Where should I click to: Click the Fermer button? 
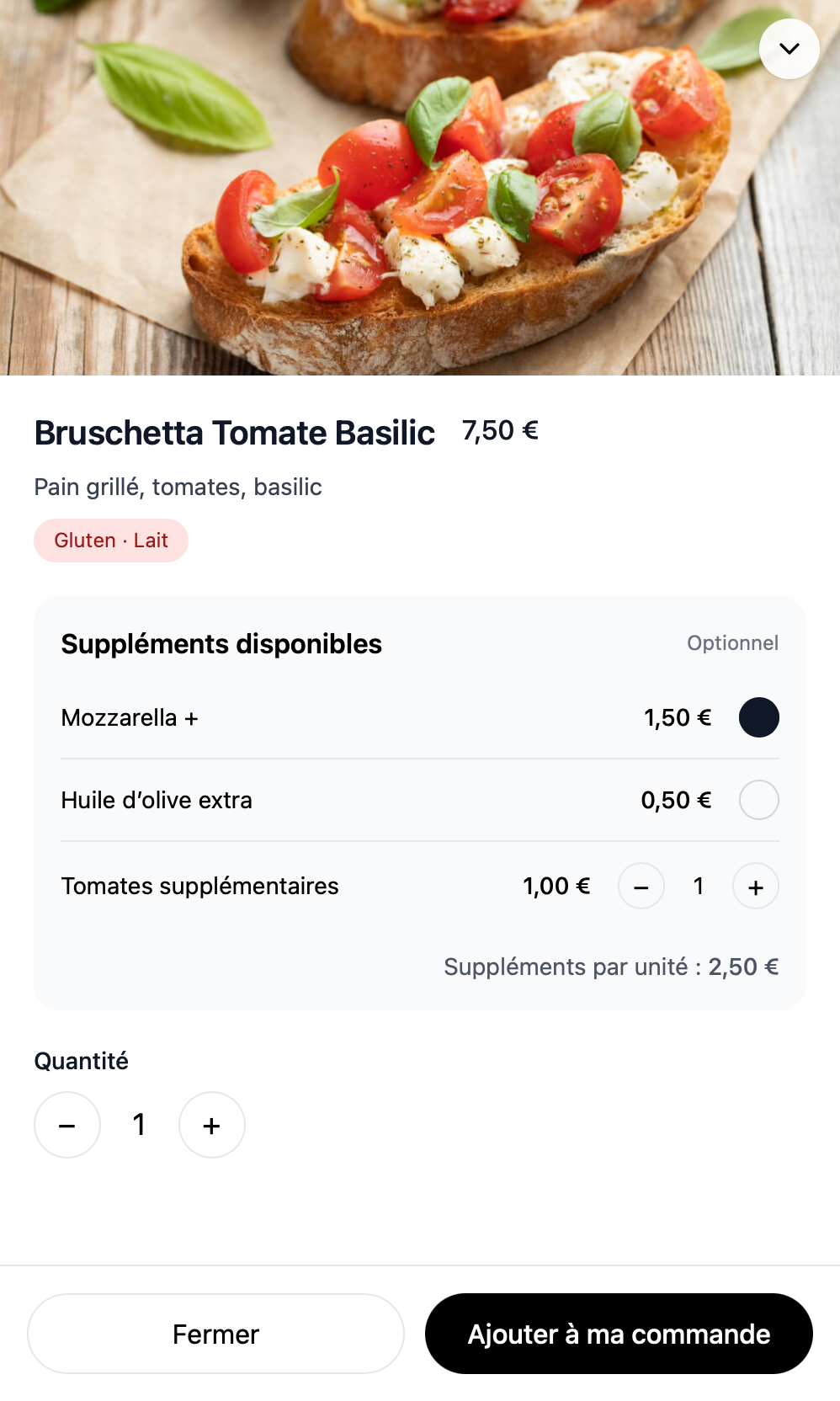(x=215, y=1334)
